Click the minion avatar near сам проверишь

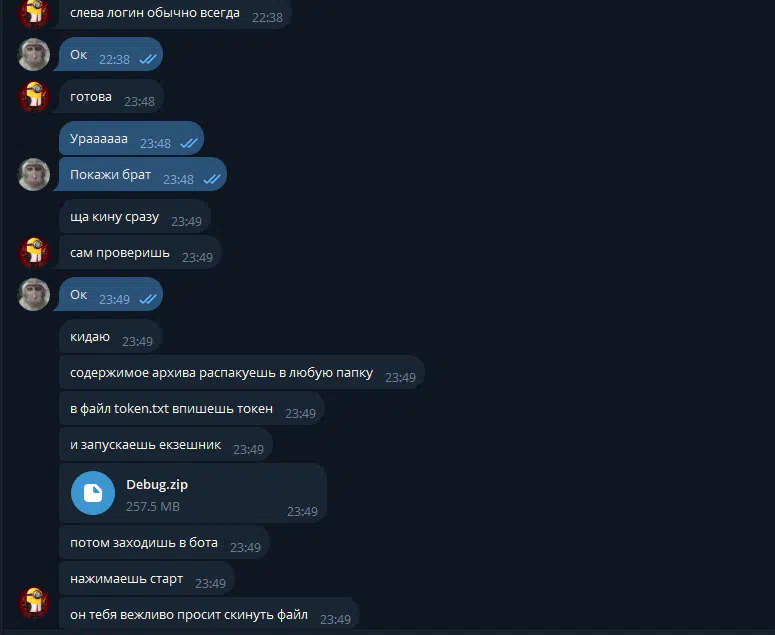(34, 253)
